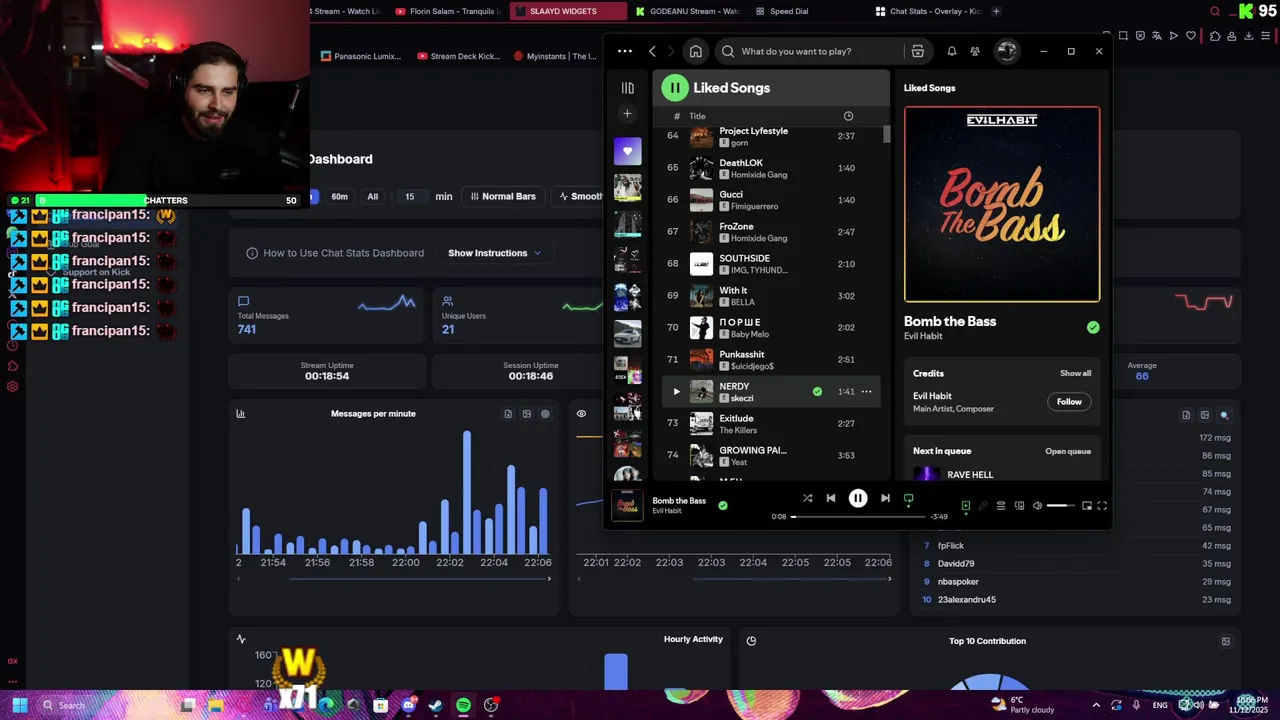Open Spotify Browse icon in search bar
The width and height of the screenshot is (1280, 720).
coord(917,51)
